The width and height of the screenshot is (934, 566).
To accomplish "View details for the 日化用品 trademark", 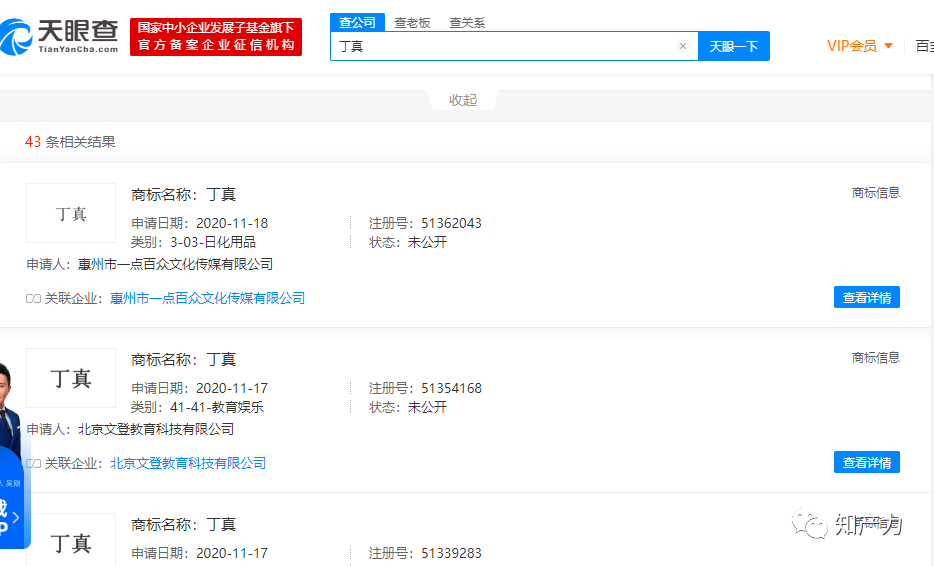I will [x=867, y=297].
